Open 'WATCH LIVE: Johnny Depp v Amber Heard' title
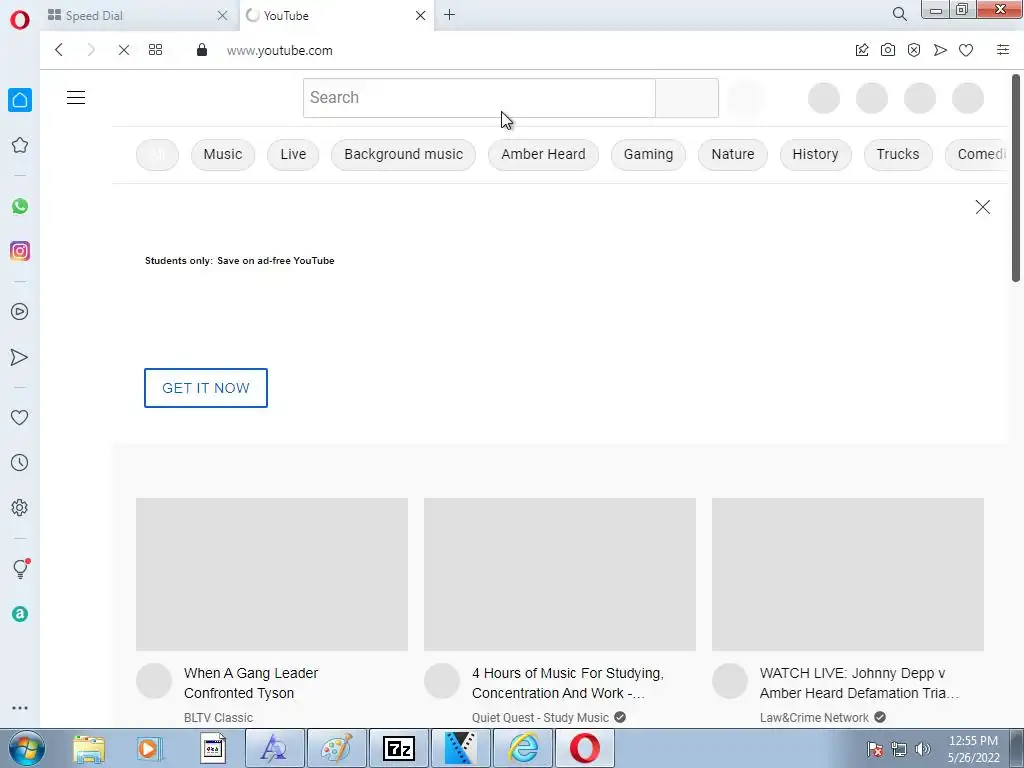Image resolution: width=1024 pixels, height=768 pixels. pyautogui.click(x=859, y=683)
